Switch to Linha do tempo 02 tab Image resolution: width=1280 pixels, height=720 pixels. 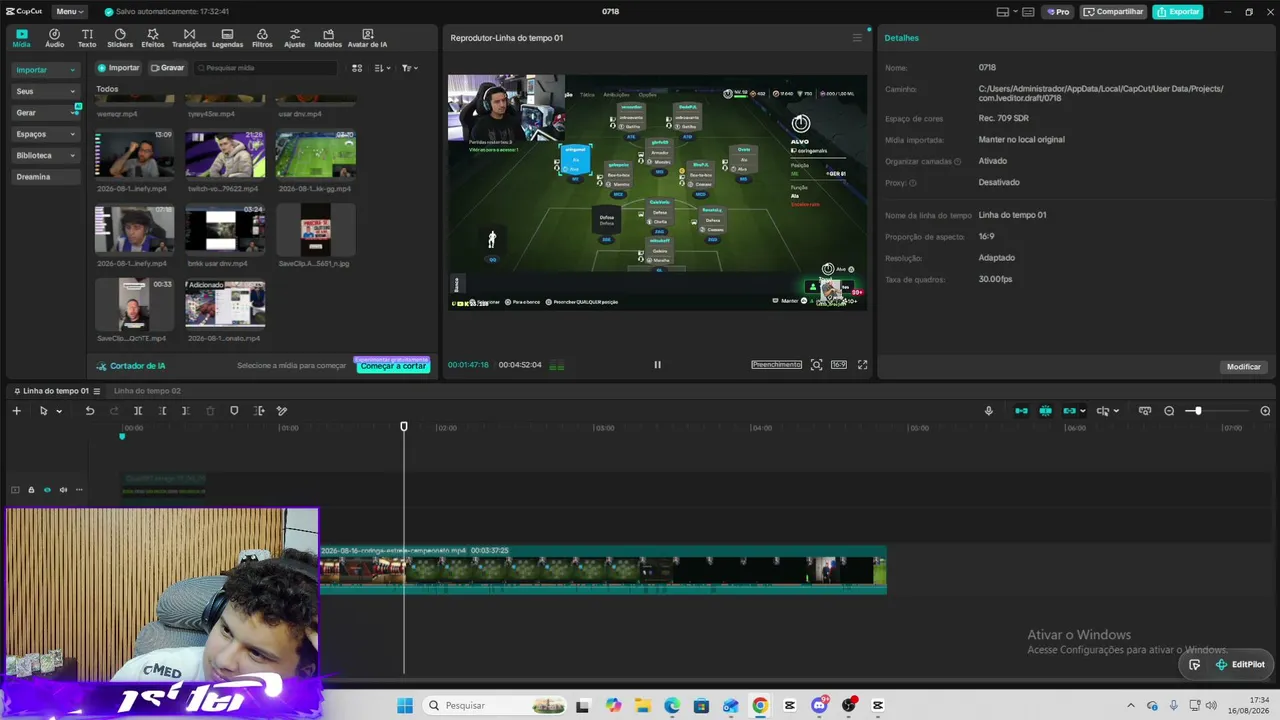(x=147, y=391)
